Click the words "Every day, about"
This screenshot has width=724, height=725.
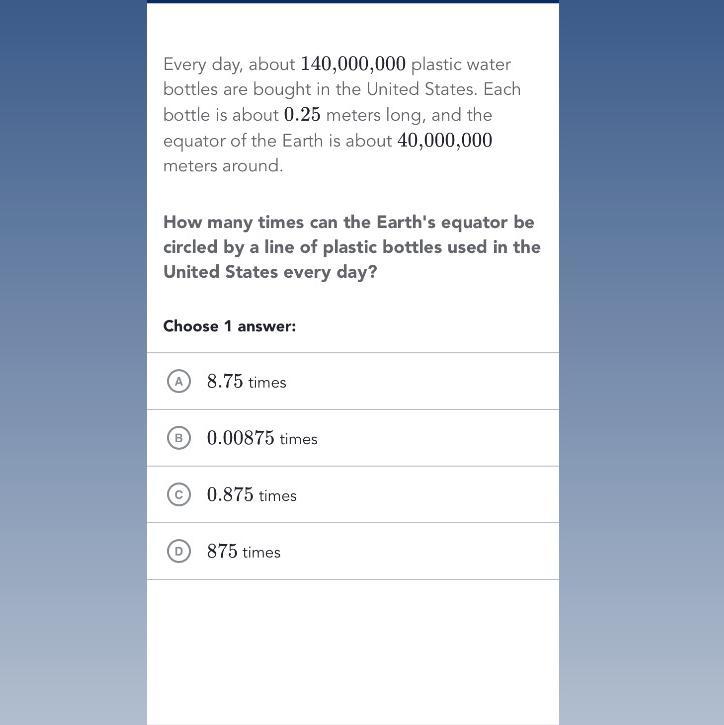point(229,65)
